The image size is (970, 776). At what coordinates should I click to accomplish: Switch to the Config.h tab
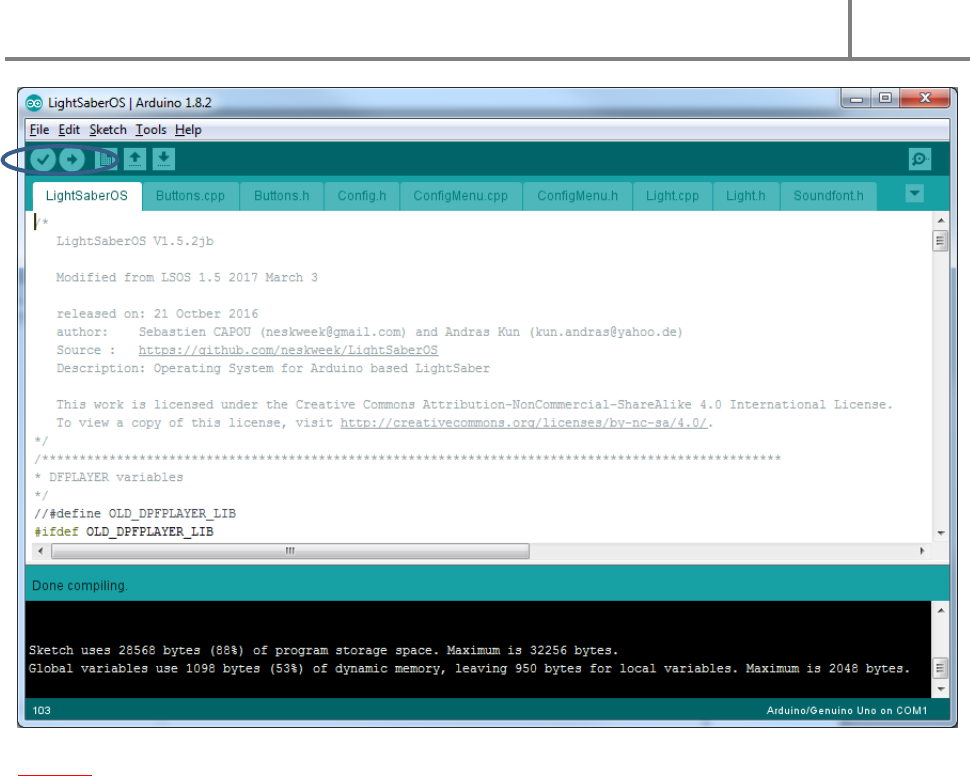pos(362,196)
